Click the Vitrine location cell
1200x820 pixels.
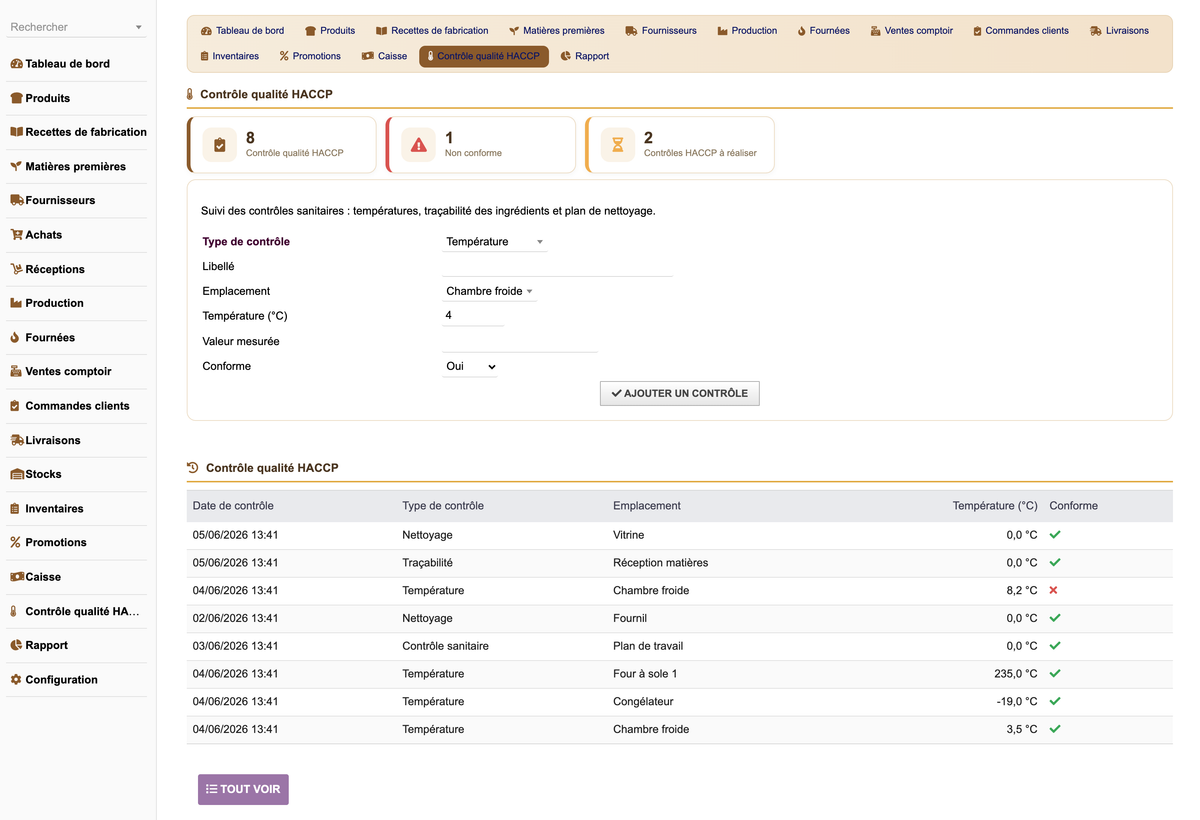(629, 535)
